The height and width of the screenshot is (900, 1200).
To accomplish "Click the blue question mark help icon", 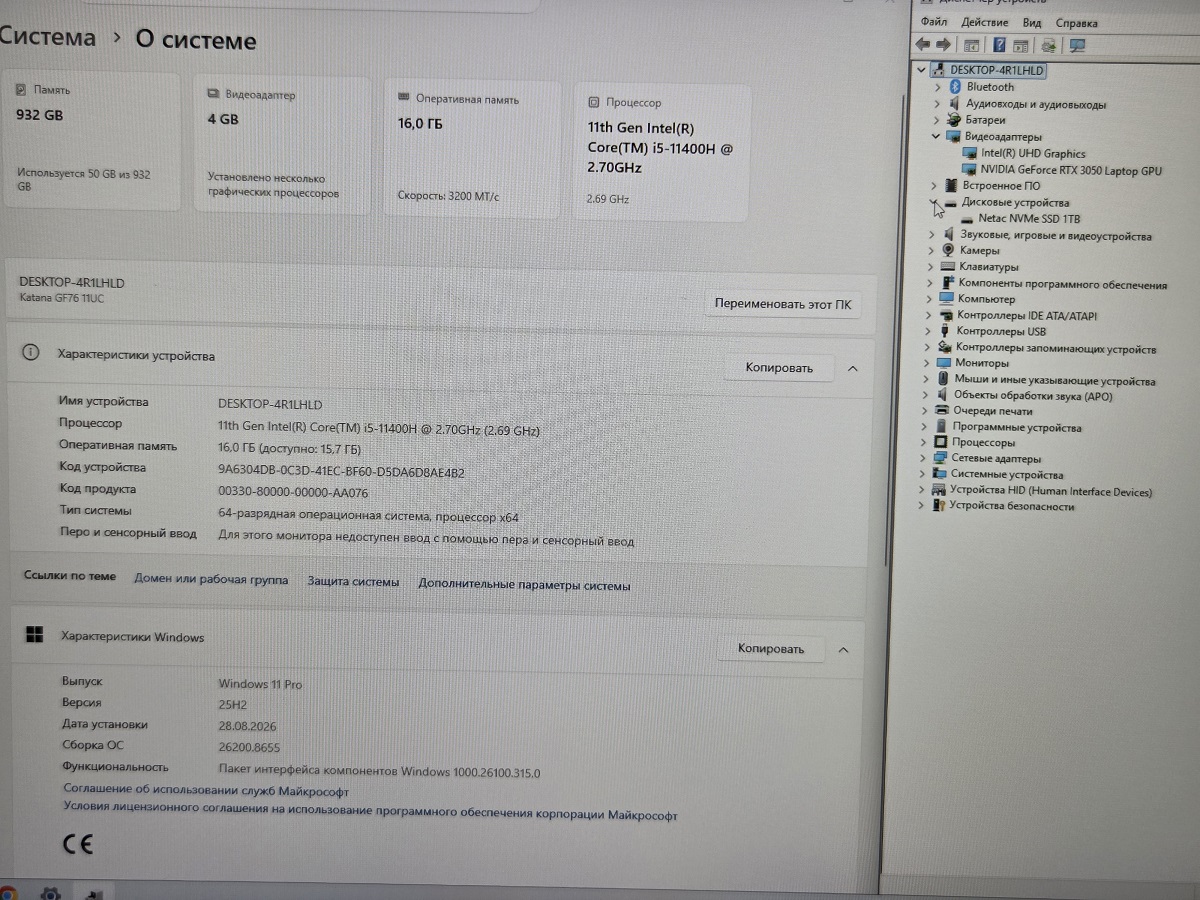I will point(999,45).
